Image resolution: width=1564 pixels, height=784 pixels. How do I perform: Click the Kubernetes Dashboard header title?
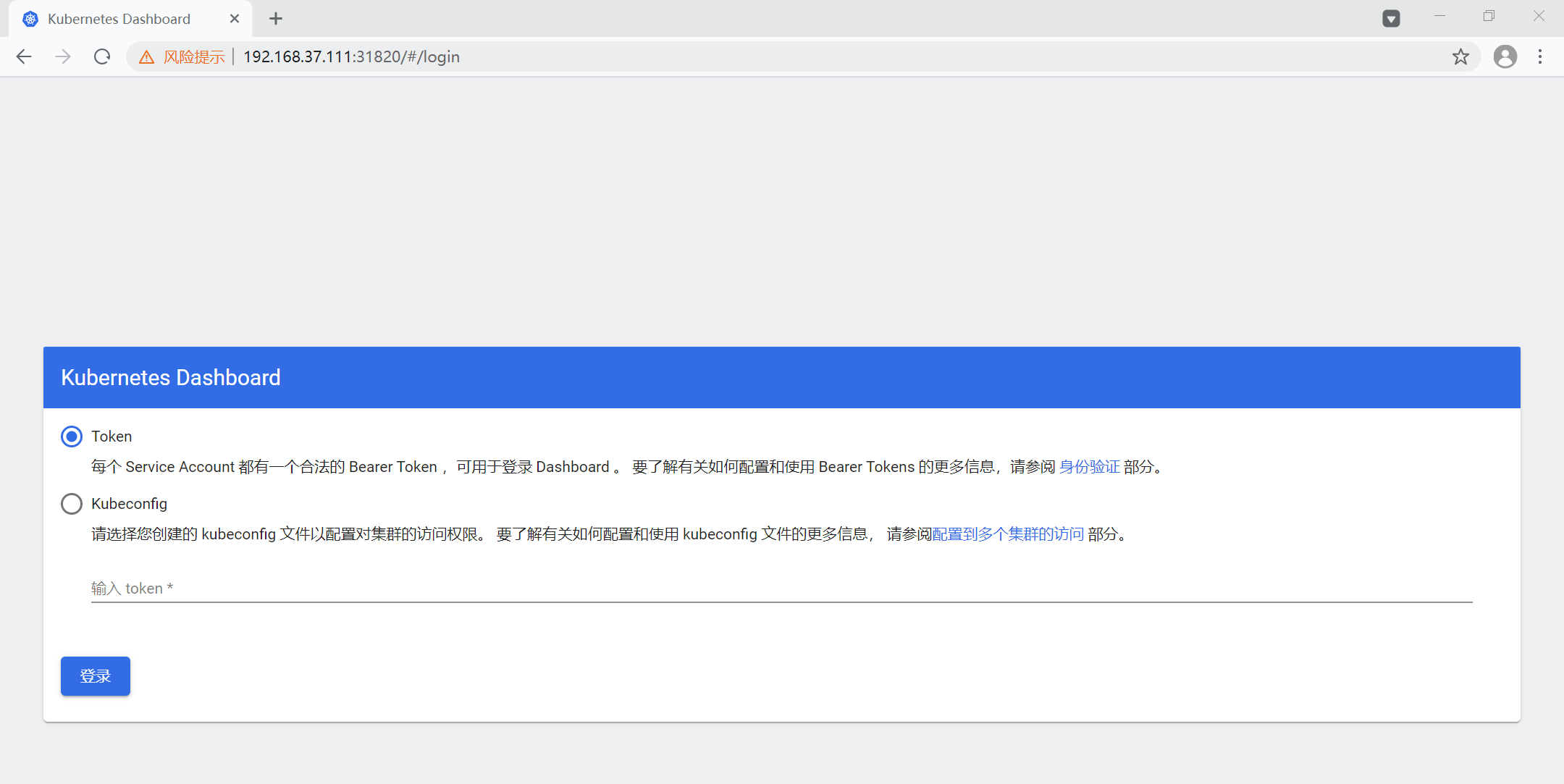pos(171,378)
